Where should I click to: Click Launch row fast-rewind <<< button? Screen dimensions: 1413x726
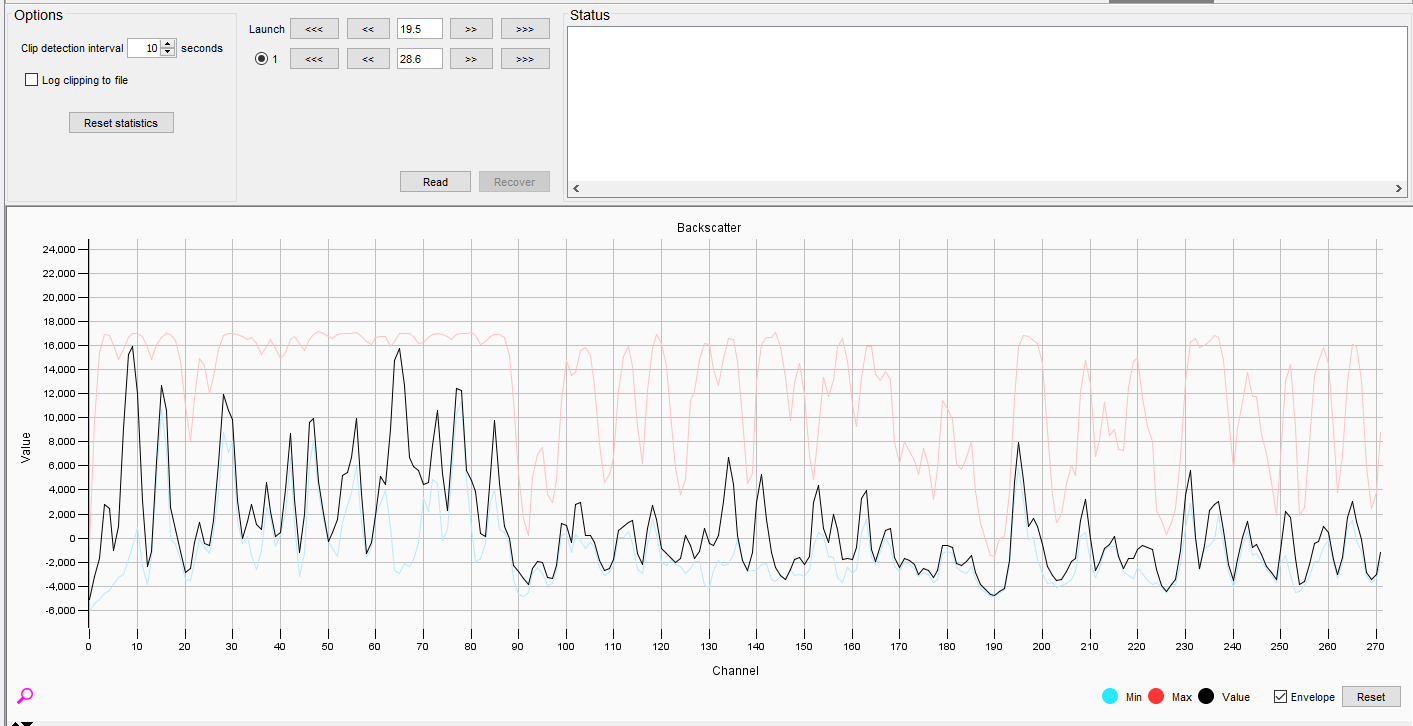click(x=314, y=29)
